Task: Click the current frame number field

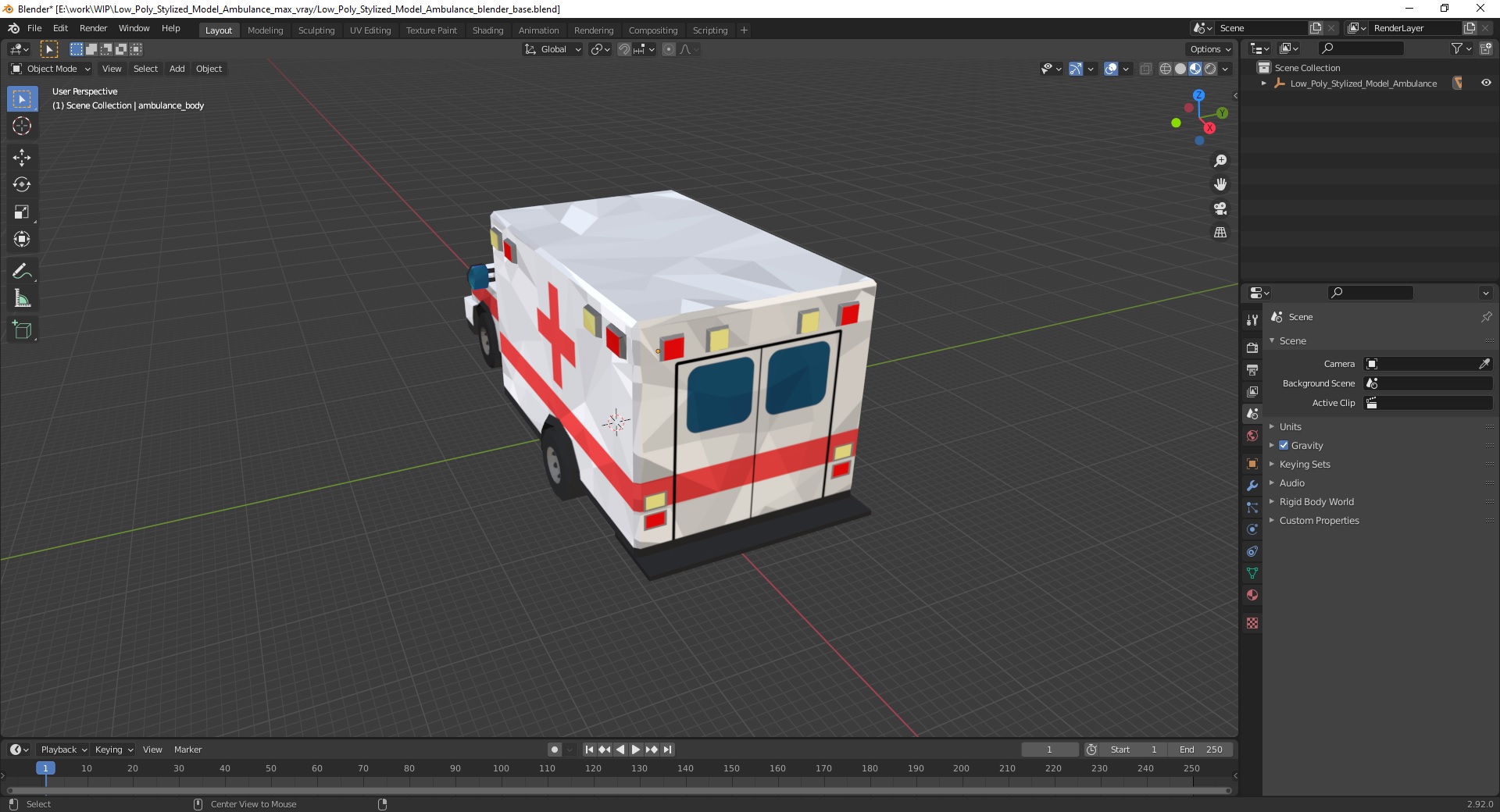Action: [1050, 750]
